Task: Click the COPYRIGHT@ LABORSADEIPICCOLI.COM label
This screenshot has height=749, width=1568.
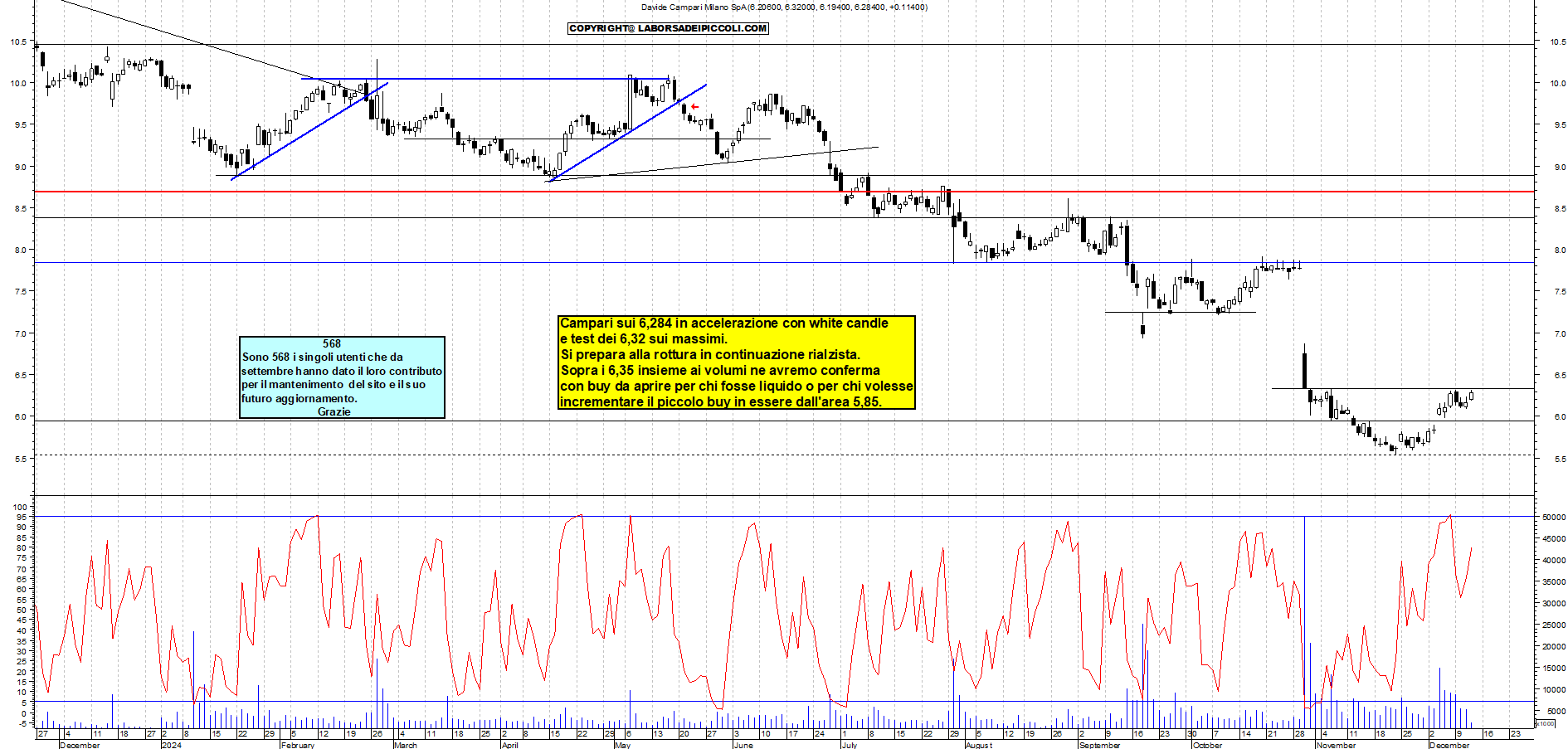Action: 668,28
